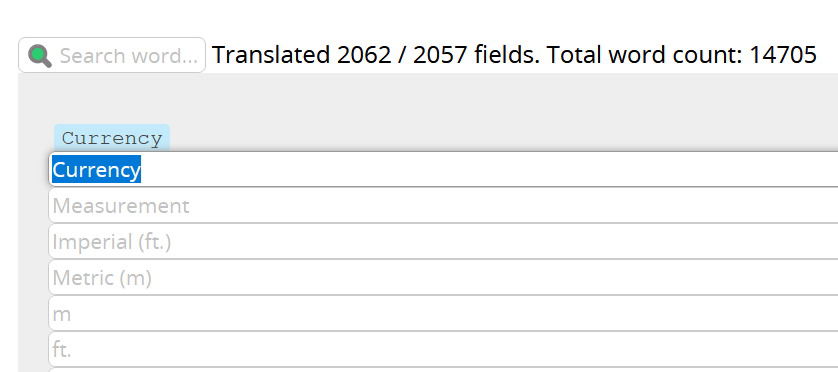This screenshot has width=838, height=372.
Task: Click the 2057 total fields number
Action: pos(440,55)
